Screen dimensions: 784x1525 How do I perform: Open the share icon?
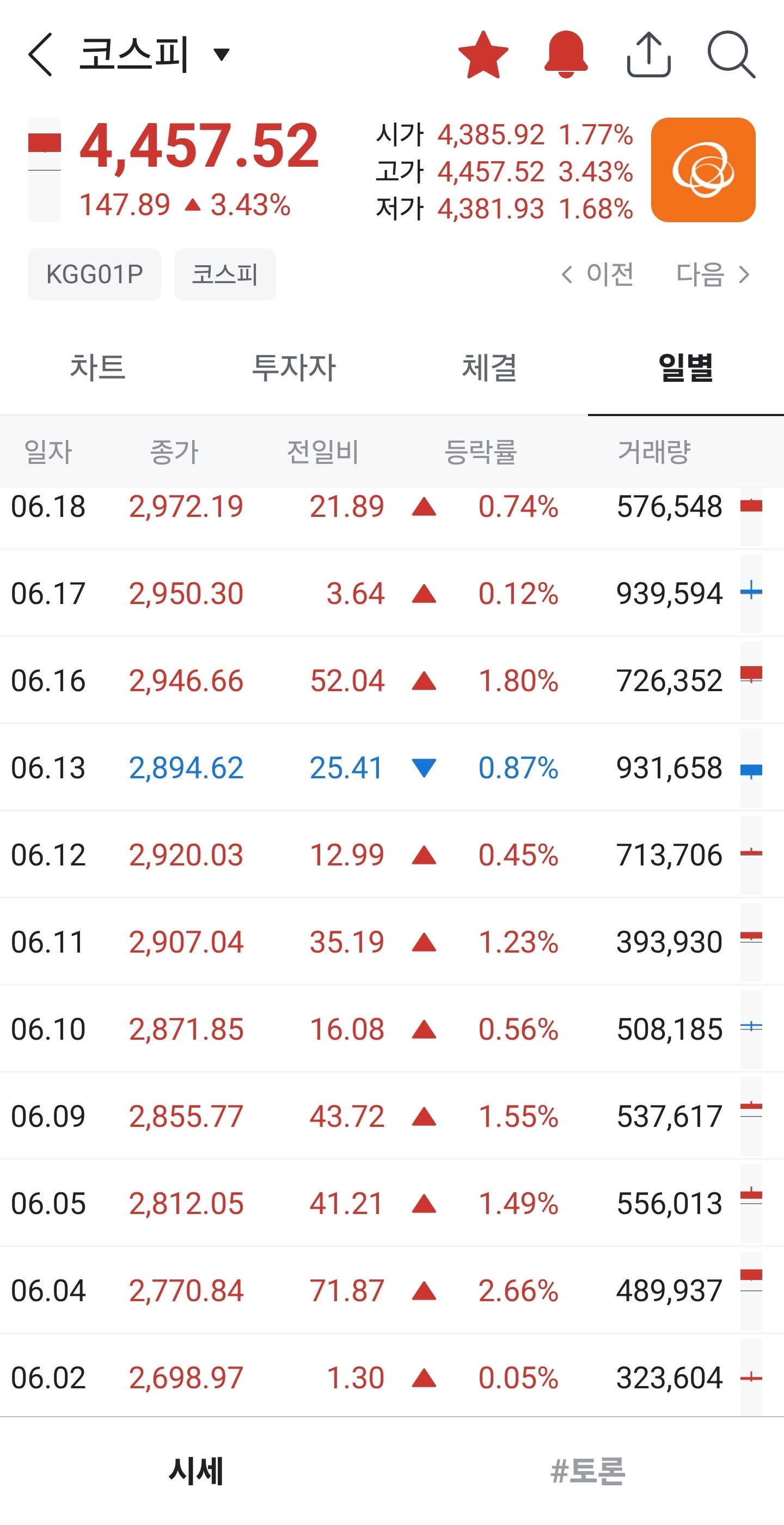pyautogui.click(x=648, y=54)
